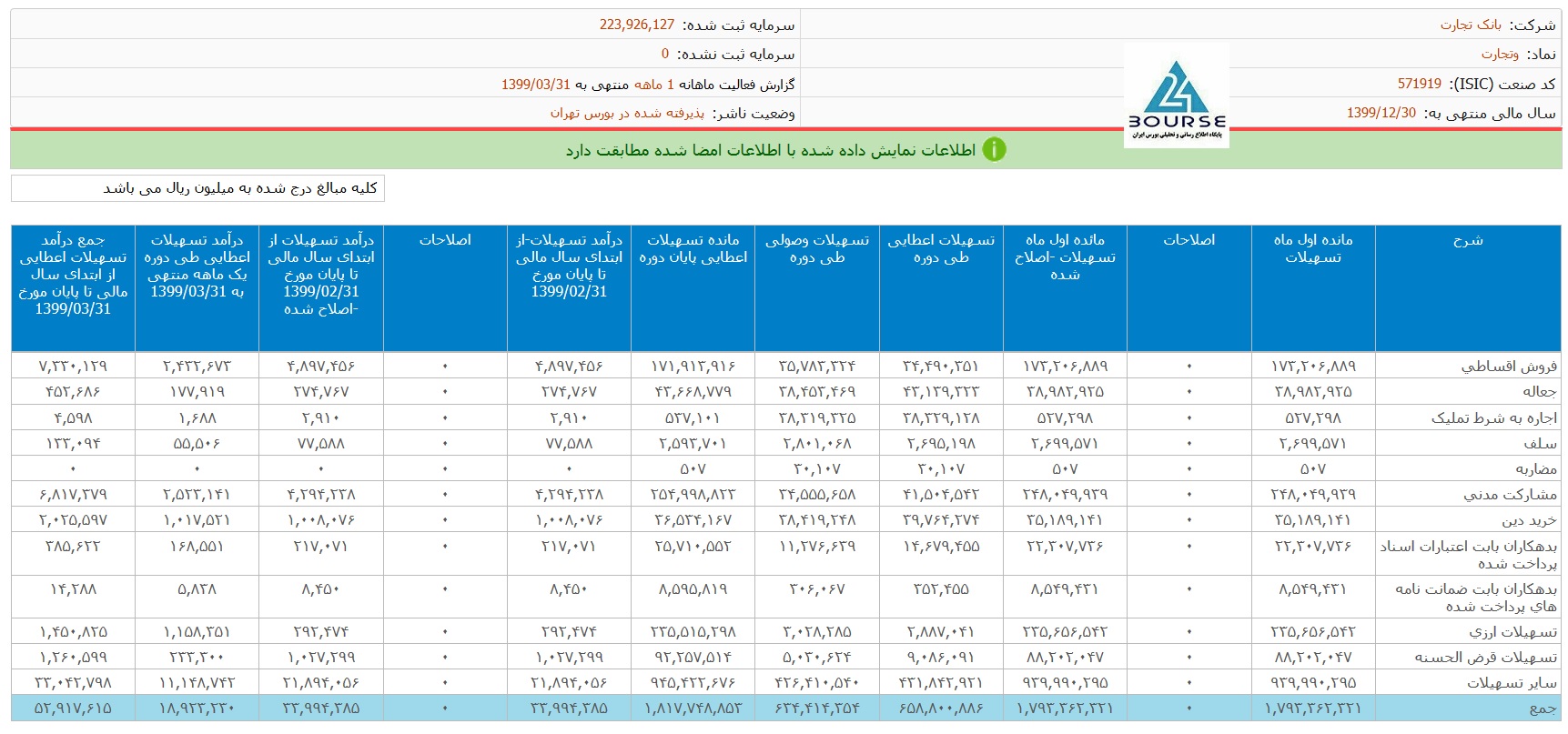Screen dimensions: 1568x734
Task: Click 'سایر تسهیلات' collected value '۴۲۶,۴۱۰,۵۴۰'
Action: click(817, 682)
